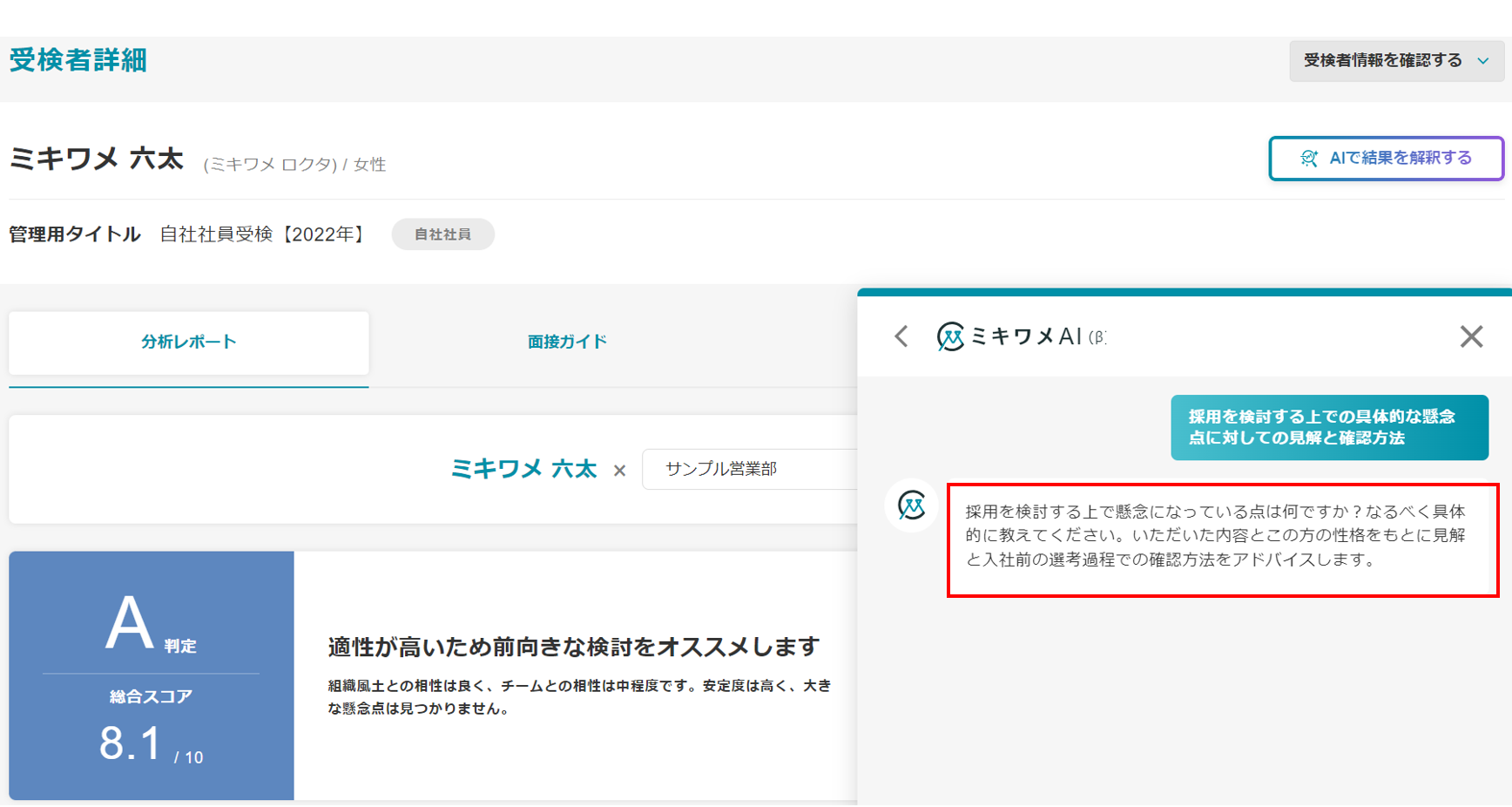Image resolution: width=1512 pixels, height=807 pixels.
Task: Open the 受検者情報を確認する dropdown
Action: [x=1382, y=61]
